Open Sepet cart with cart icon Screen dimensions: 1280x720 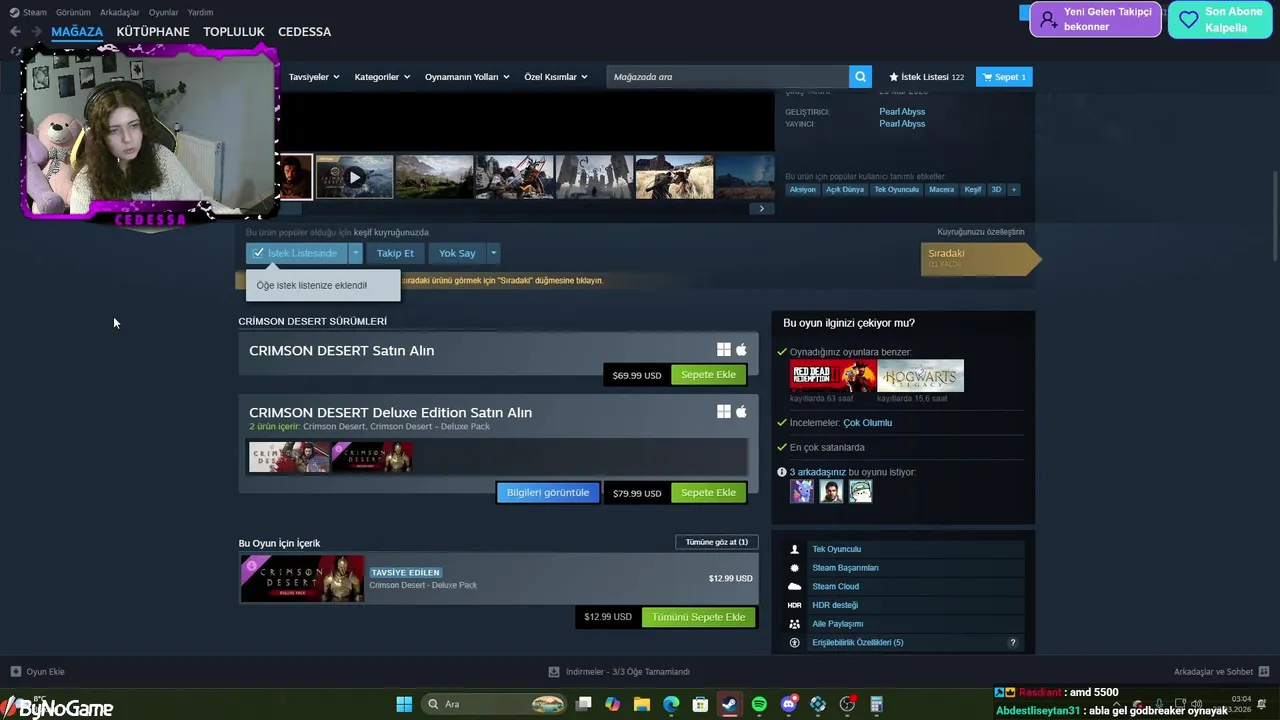coord(1004,77)
